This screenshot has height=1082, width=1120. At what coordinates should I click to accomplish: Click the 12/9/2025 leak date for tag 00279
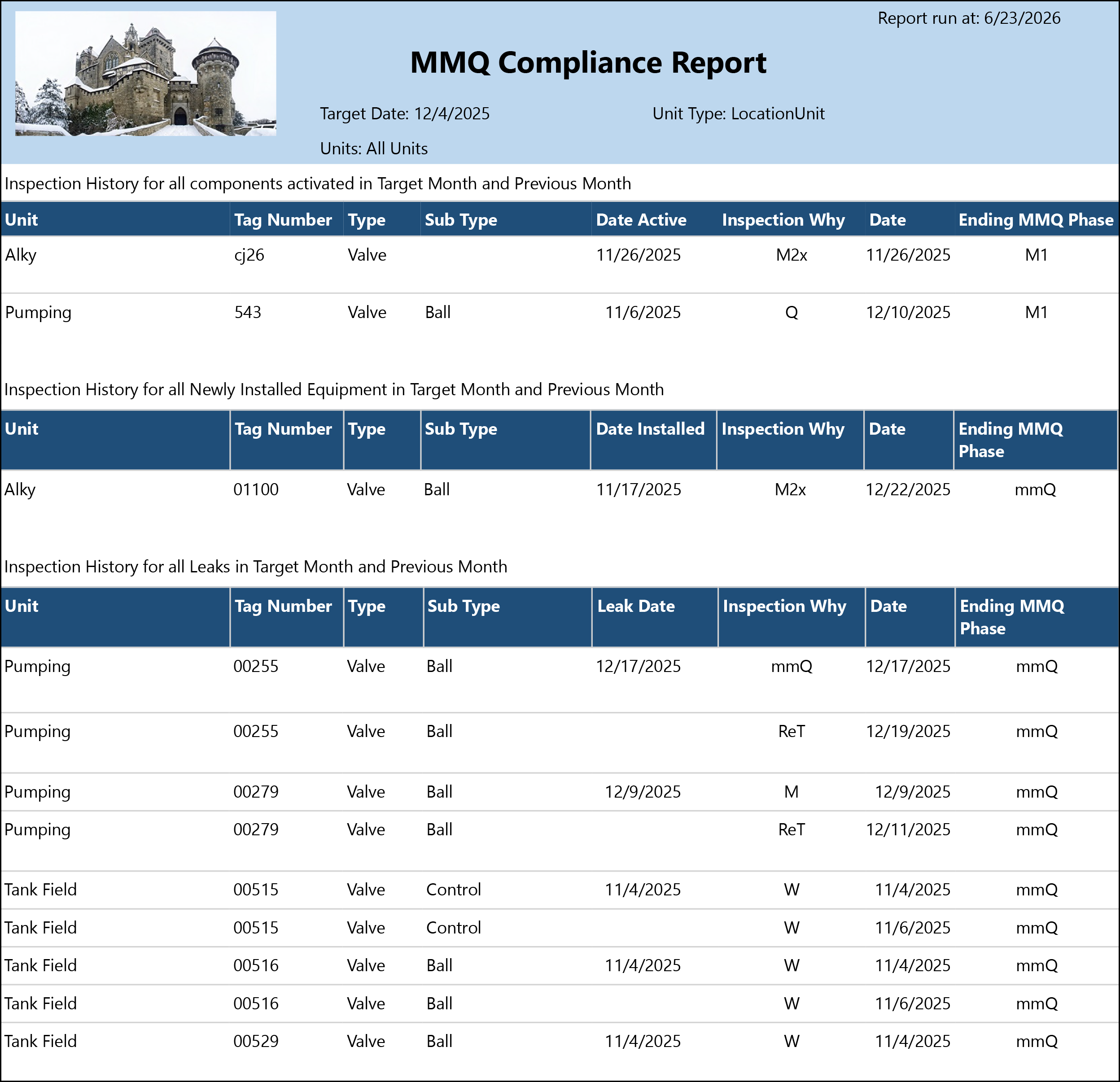[x=643, y=792]
